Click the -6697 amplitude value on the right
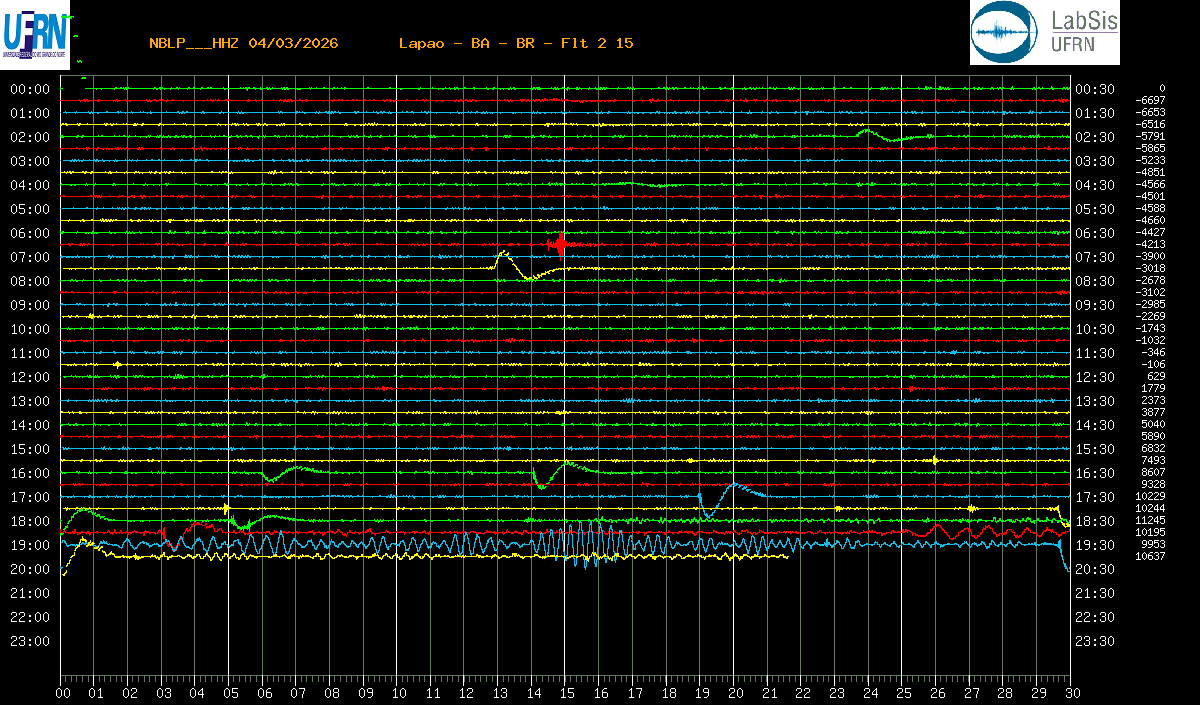Viewport: 1200px width, 705px height. [x=1151, y=100]
